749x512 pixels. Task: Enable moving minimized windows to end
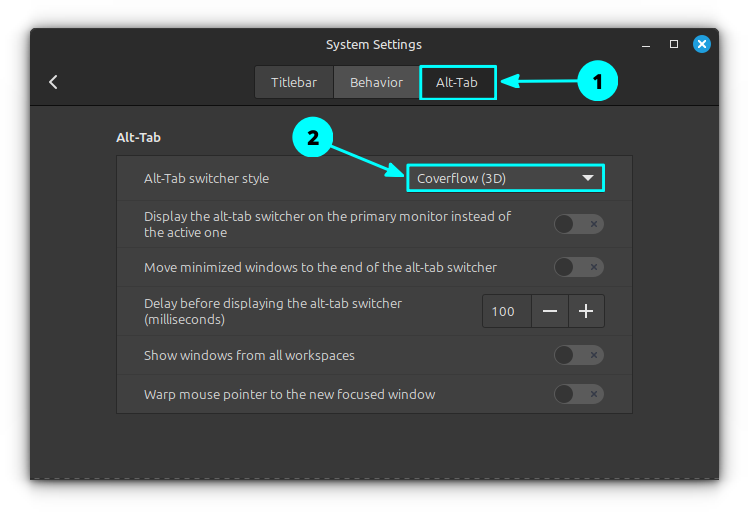click(579, 267)
